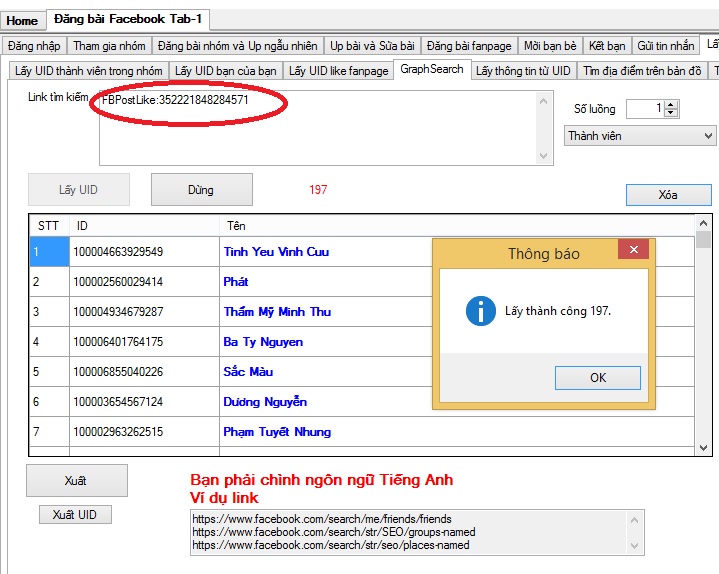Open the Up bài và Sửa bài tab
Viewport: 719px width, 574px height.
pyautogui.click(x=372, y=46)
